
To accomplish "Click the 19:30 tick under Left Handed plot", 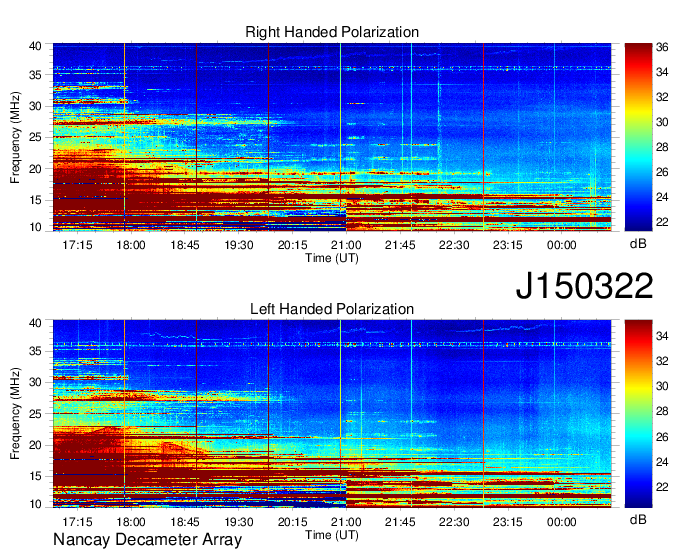I will tap(239, 522).
